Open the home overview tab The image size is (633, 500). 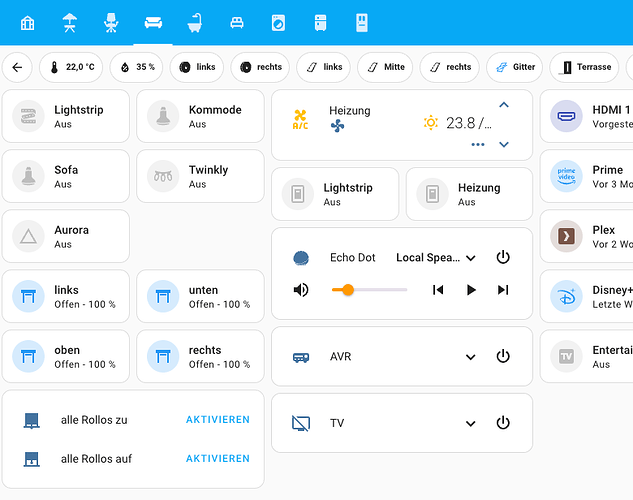click(x=28, y=22)
